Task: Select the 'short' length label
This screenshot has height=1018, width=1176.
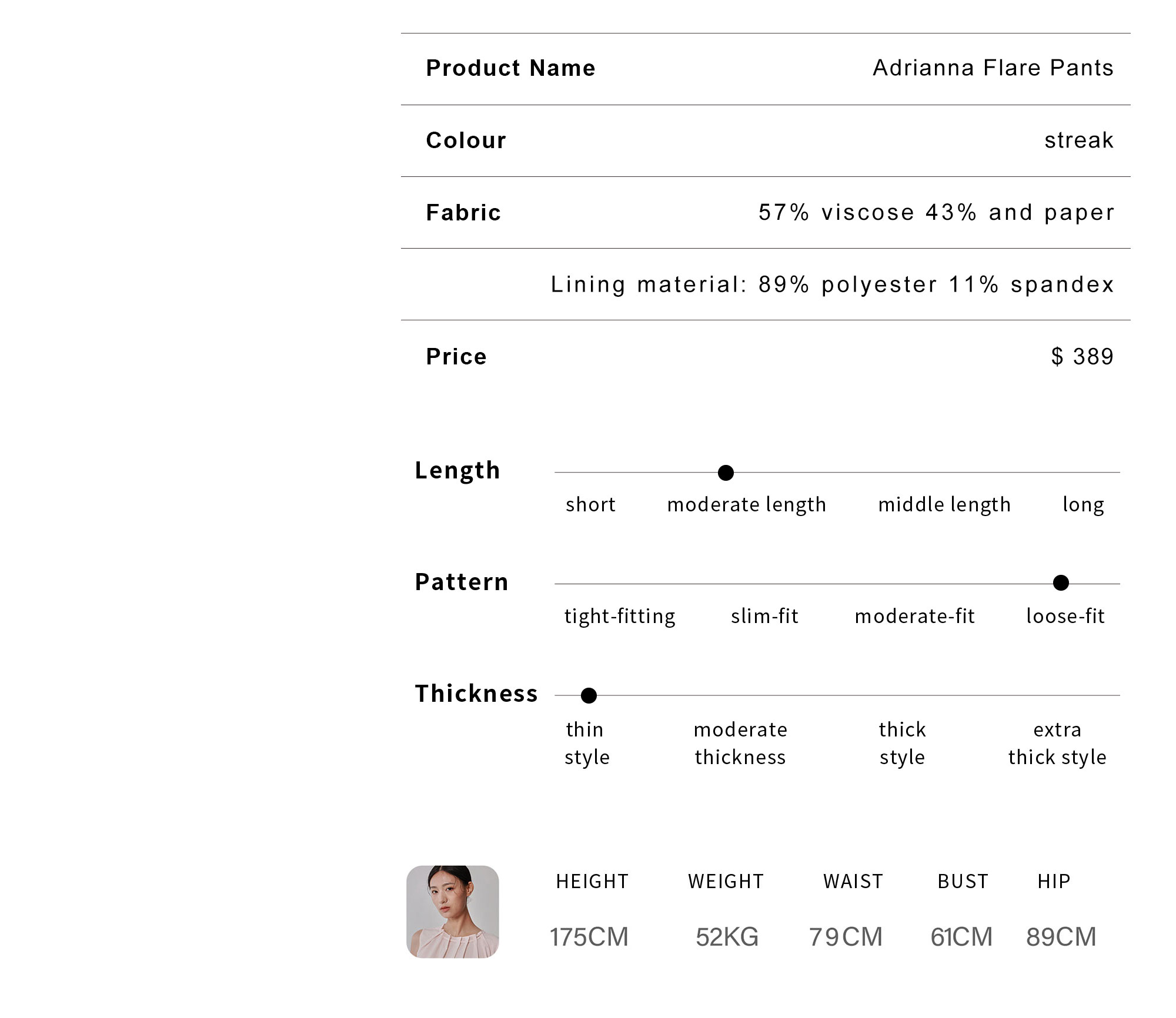Action: click(x=590, y=504)
